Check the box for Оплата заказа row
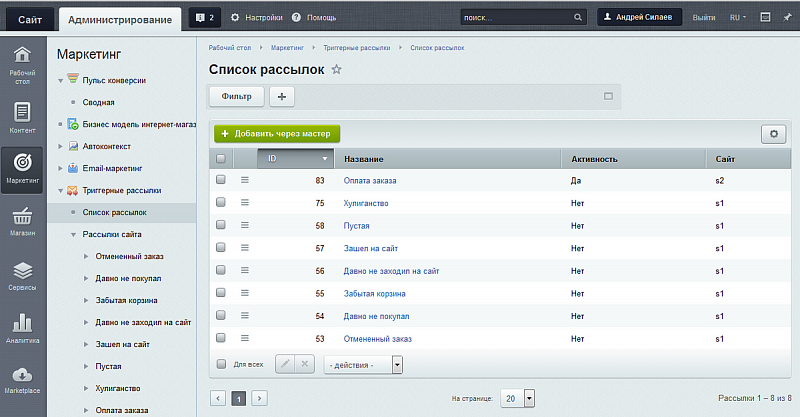 (221, 180)
